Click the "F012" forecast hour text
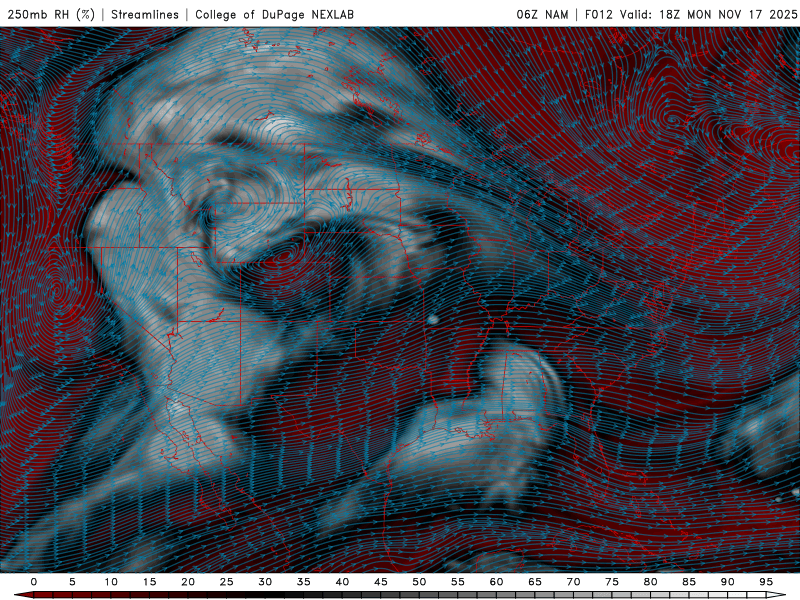Viewport: 800px width, 600px height. (x=598, y=14)
